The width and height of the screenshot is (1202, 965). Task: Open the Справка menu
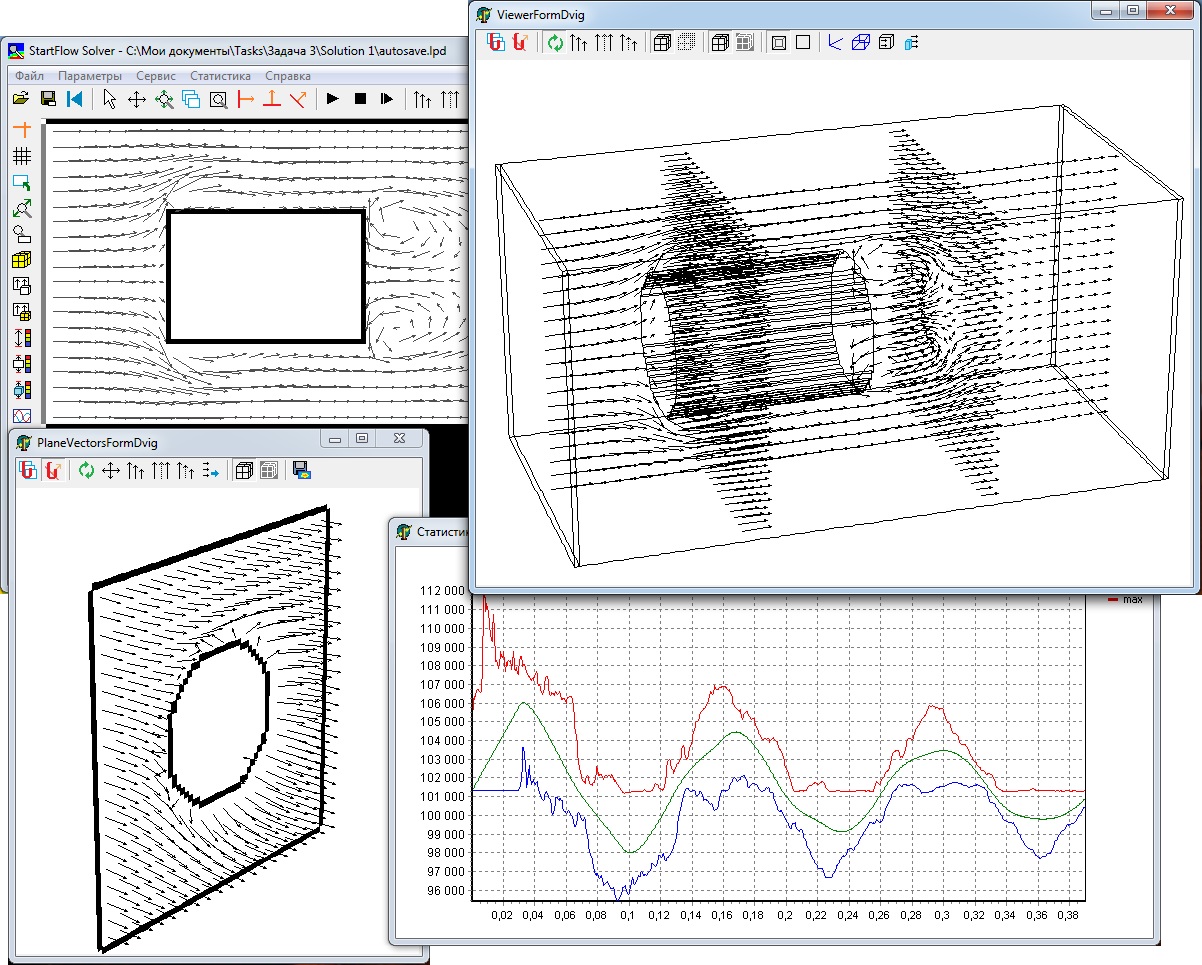pos(288,76)
